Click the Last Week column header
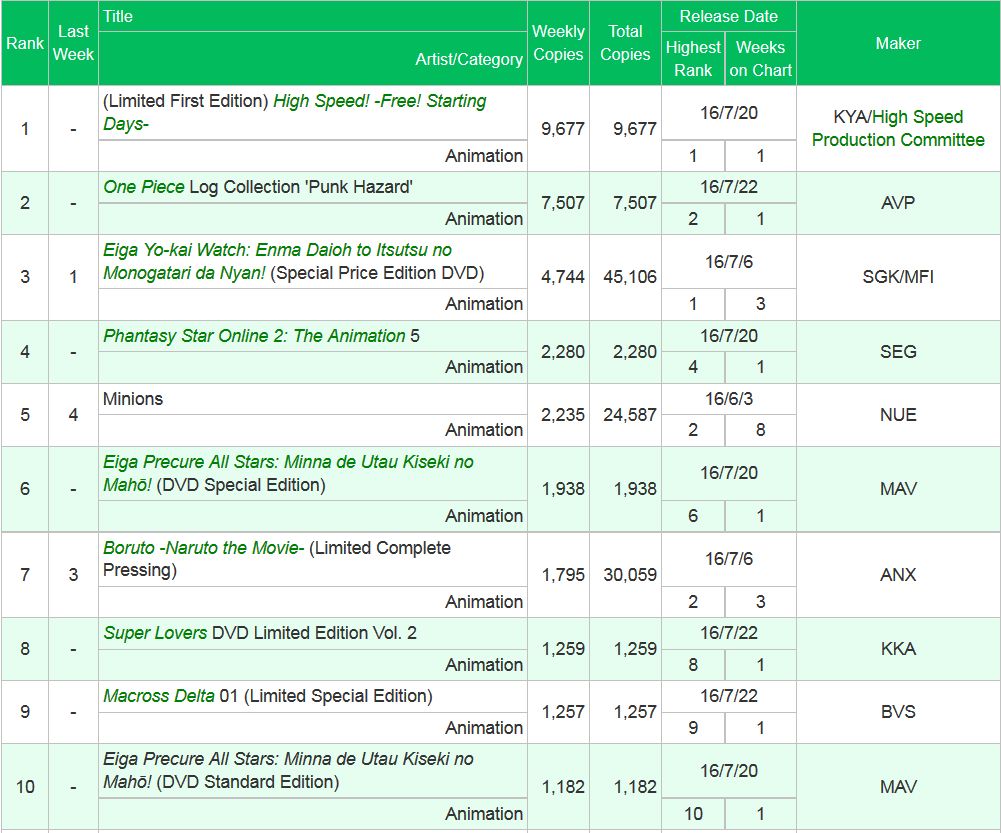The height and width of the screenshot is (833, 1001). [x=73, y=43]
